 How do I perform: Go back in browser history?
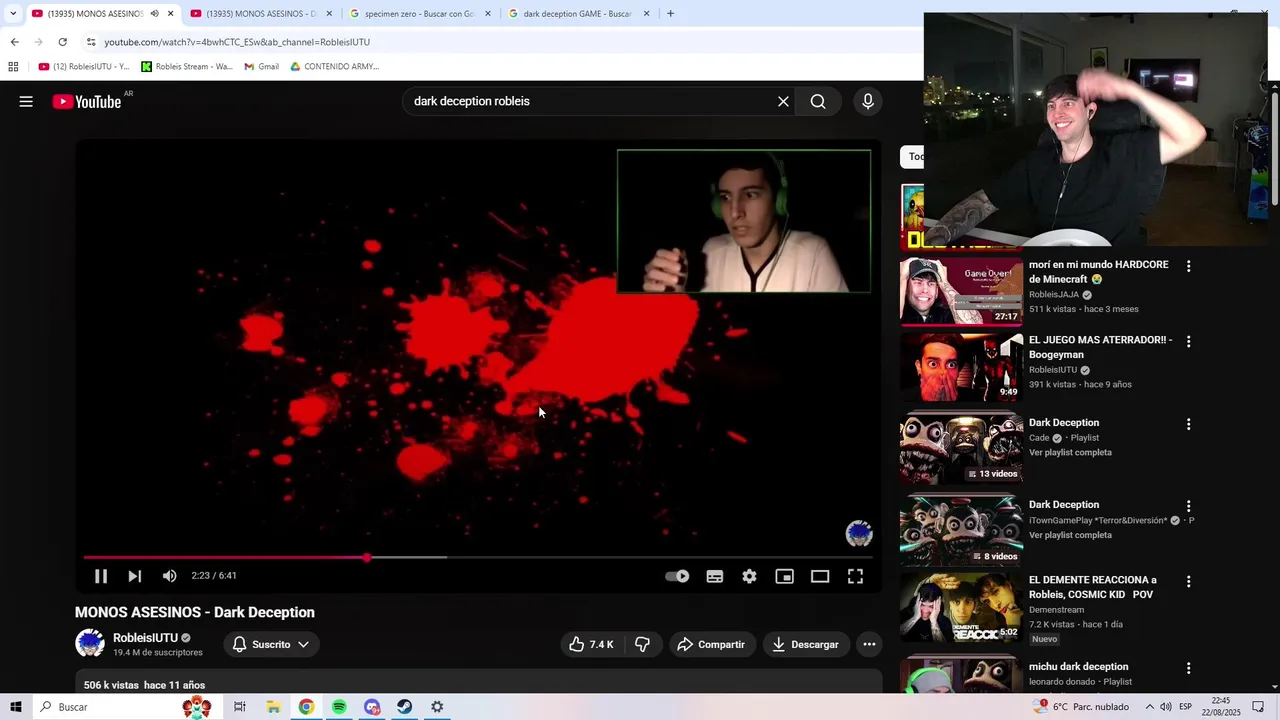click(x=14, y=42)
